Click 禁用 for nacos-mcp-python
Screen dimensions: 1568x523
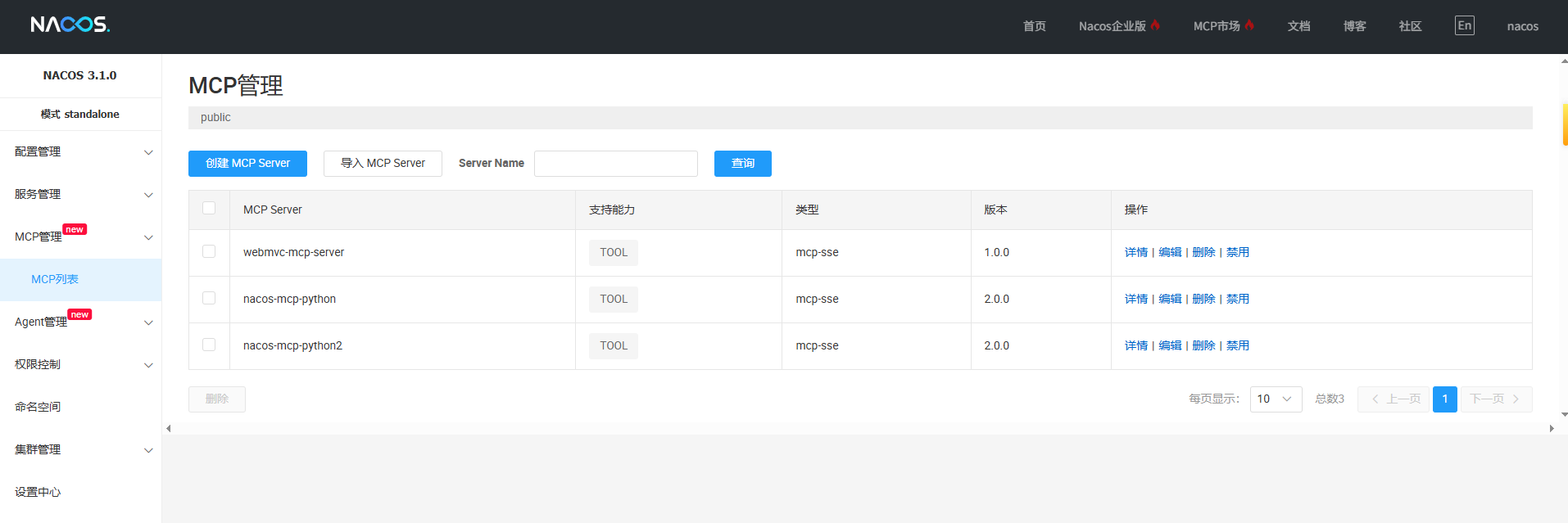[1238, 299]
